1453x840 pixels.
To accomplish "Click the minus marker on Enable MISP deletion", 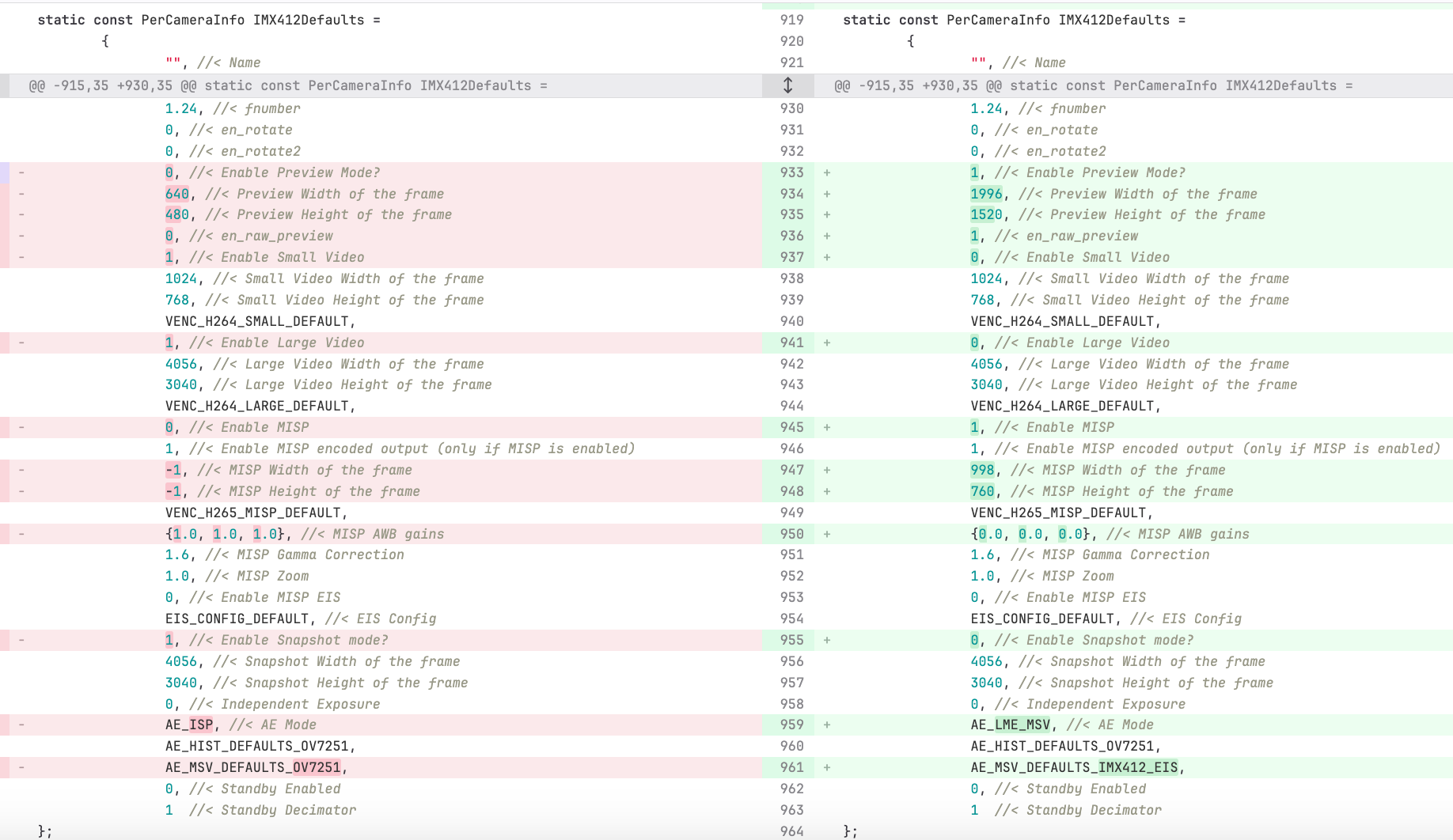I will click(21, 427).
